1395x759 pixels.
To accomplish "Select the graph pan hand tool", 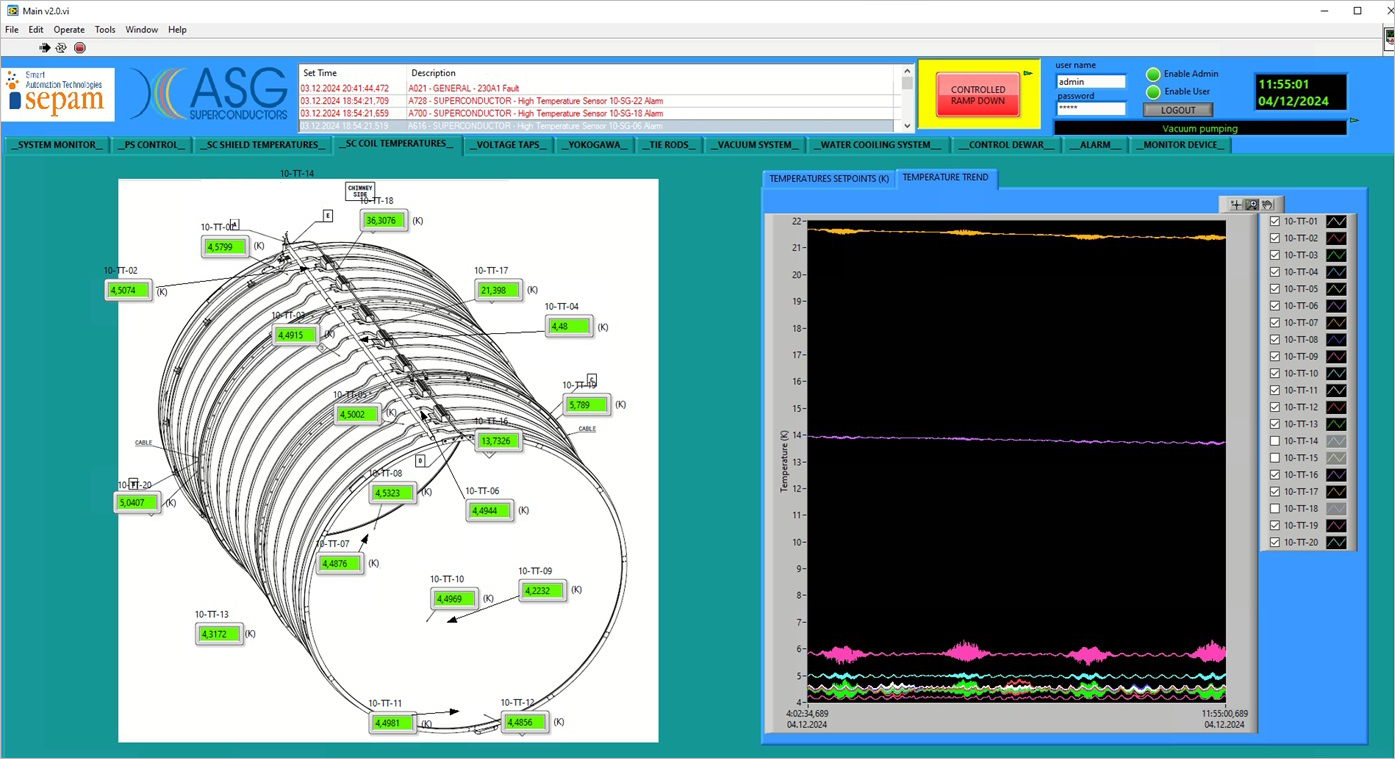I will point(1266,204).
